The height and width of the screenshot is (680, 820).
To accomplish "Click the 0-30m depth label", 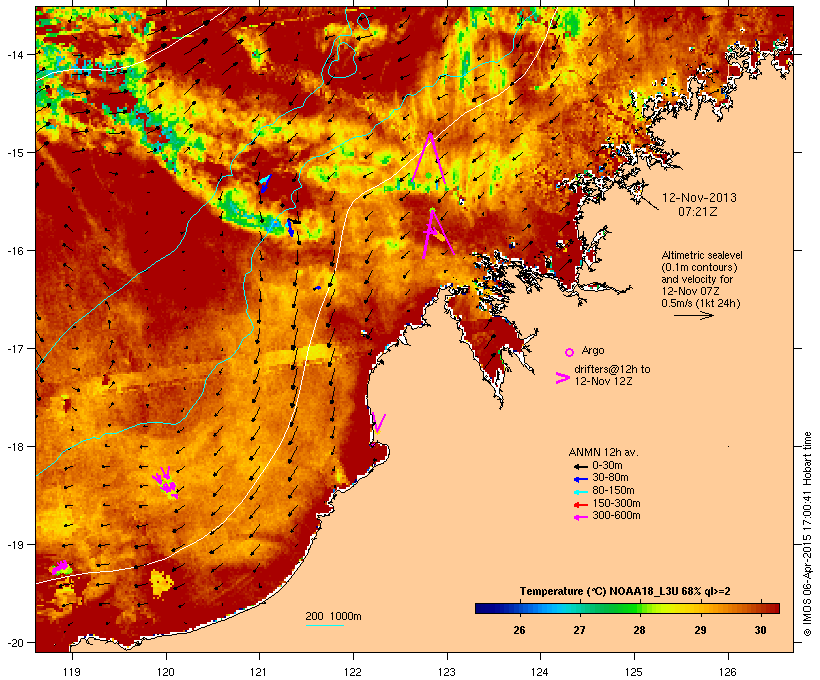I will (x=607, y=466).
